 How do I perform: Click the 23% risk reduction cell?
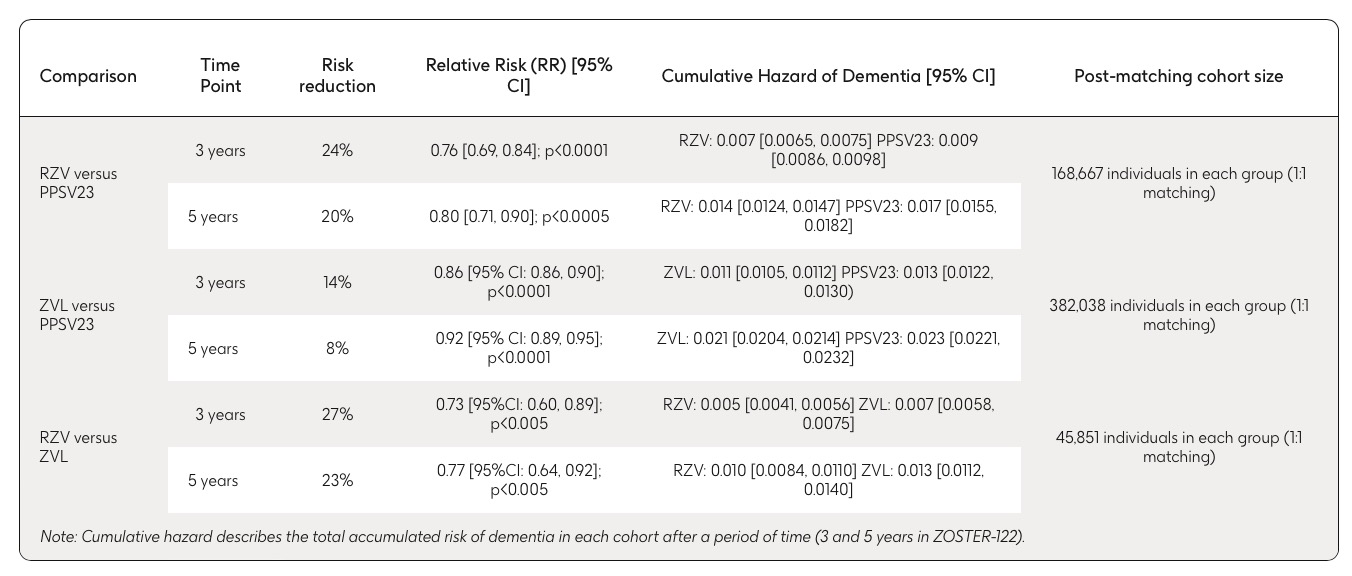[338, 481]
